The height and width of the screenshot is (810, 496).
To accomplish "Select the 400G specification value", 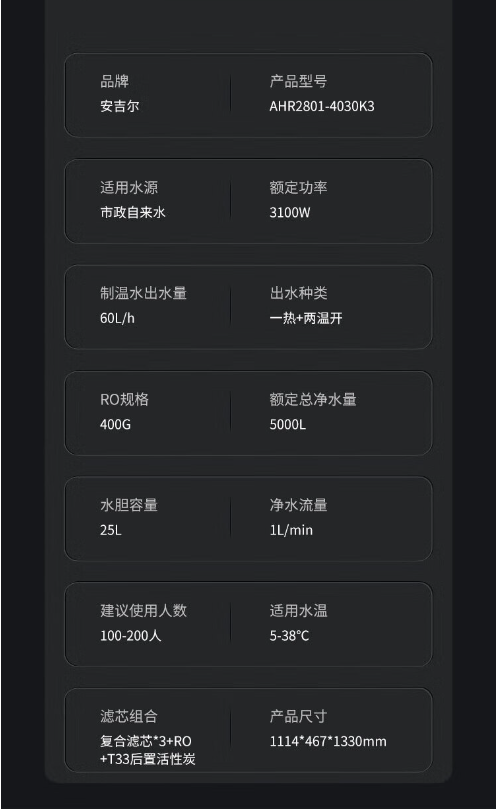I will click(x=115, y=424).
